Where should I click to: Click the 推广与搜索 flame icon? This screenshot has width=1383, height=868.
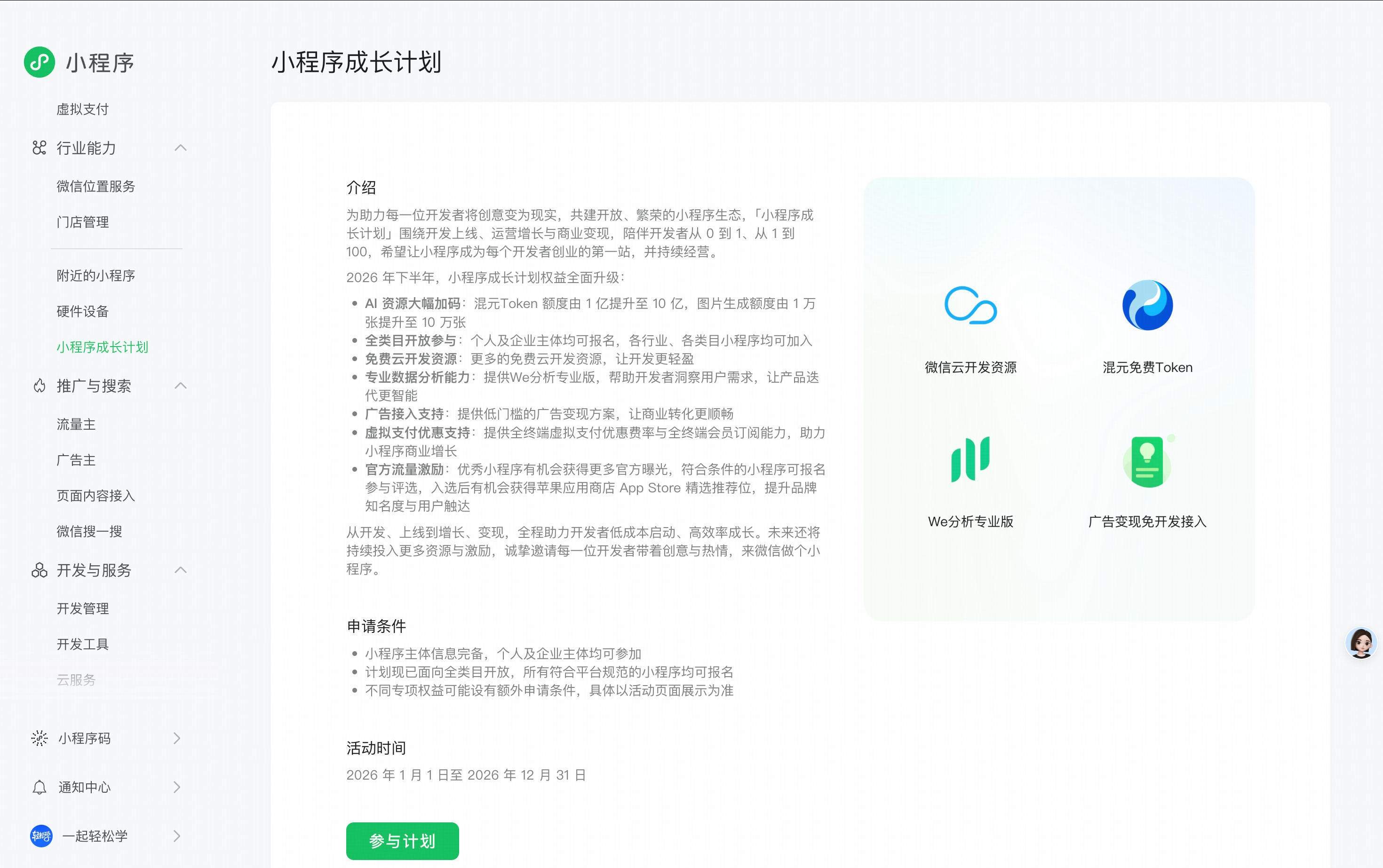tap(39, 386)
